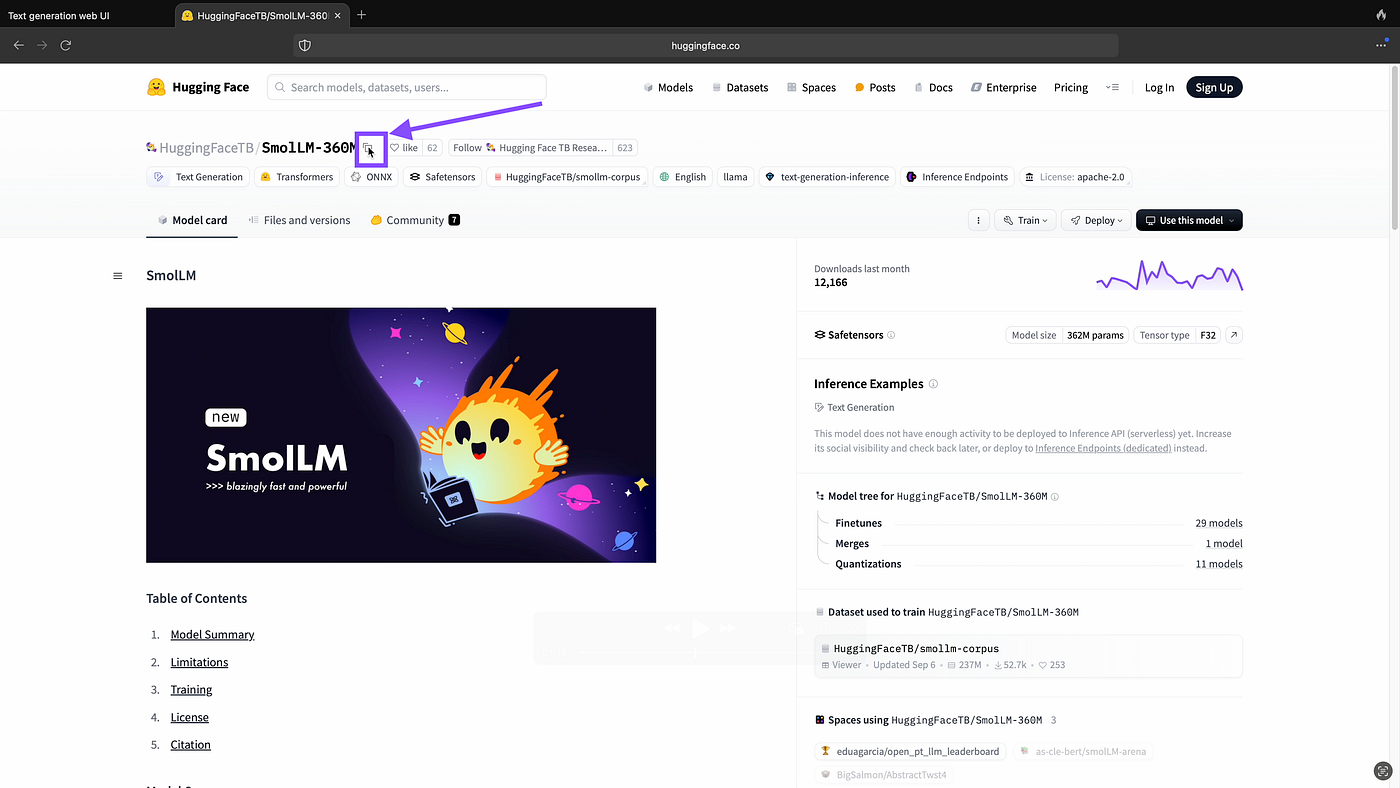Open safetensors viewer arrow icon
Image resolution: width=1400 pixels, height=788 pixels.
[x=1234, y=335]
